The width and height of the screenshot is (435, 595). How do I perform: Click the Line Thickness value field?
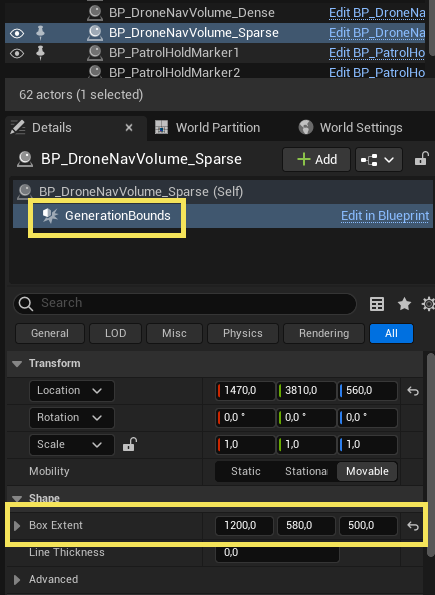277,553
